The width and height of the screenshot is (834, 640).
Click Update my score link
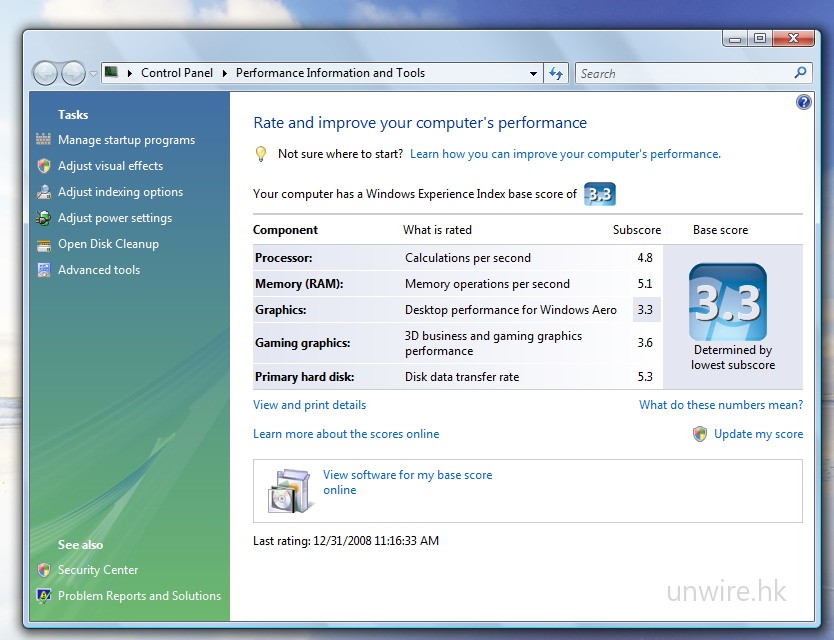[758, 434]
